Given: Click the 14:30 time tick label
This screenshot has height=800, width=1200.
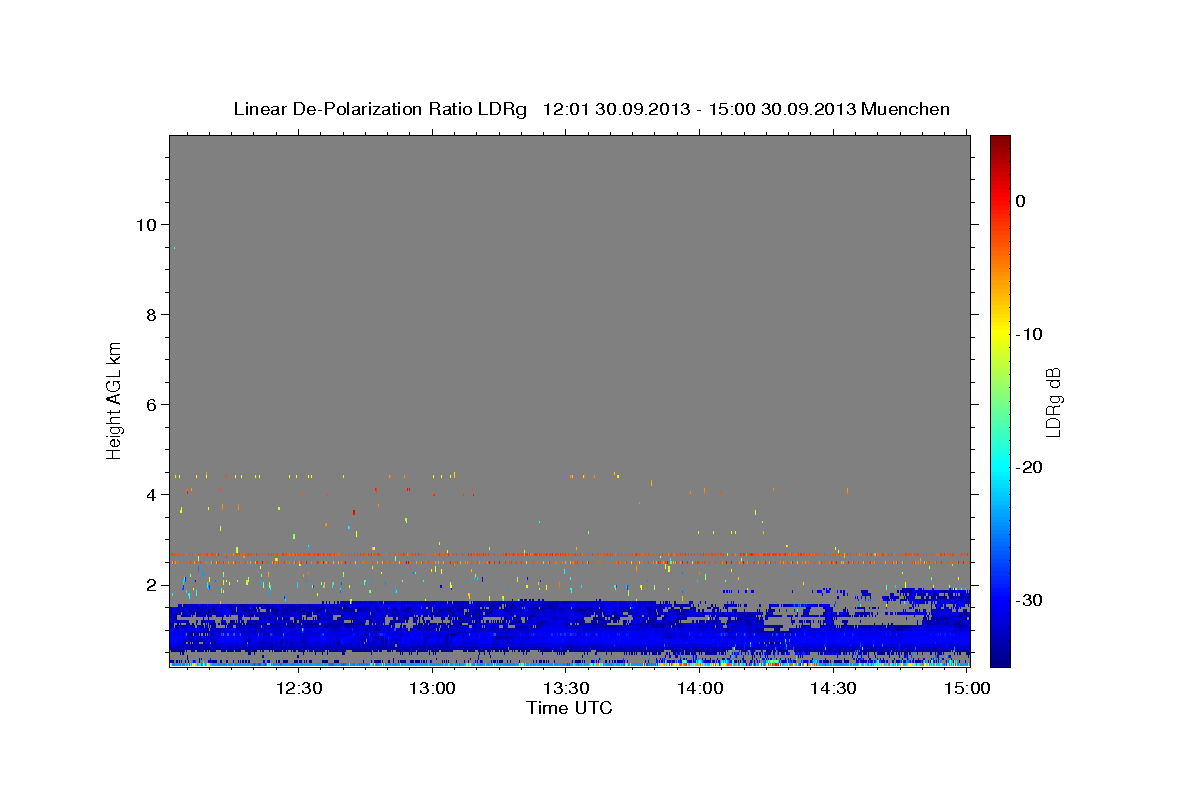Looking at the screenshot, I should 834,688.
